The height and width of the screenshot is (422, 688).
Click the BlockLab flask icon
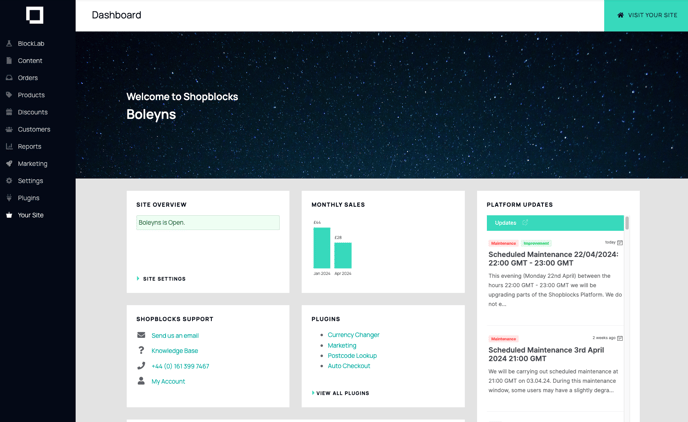click(x=9, y=43)
